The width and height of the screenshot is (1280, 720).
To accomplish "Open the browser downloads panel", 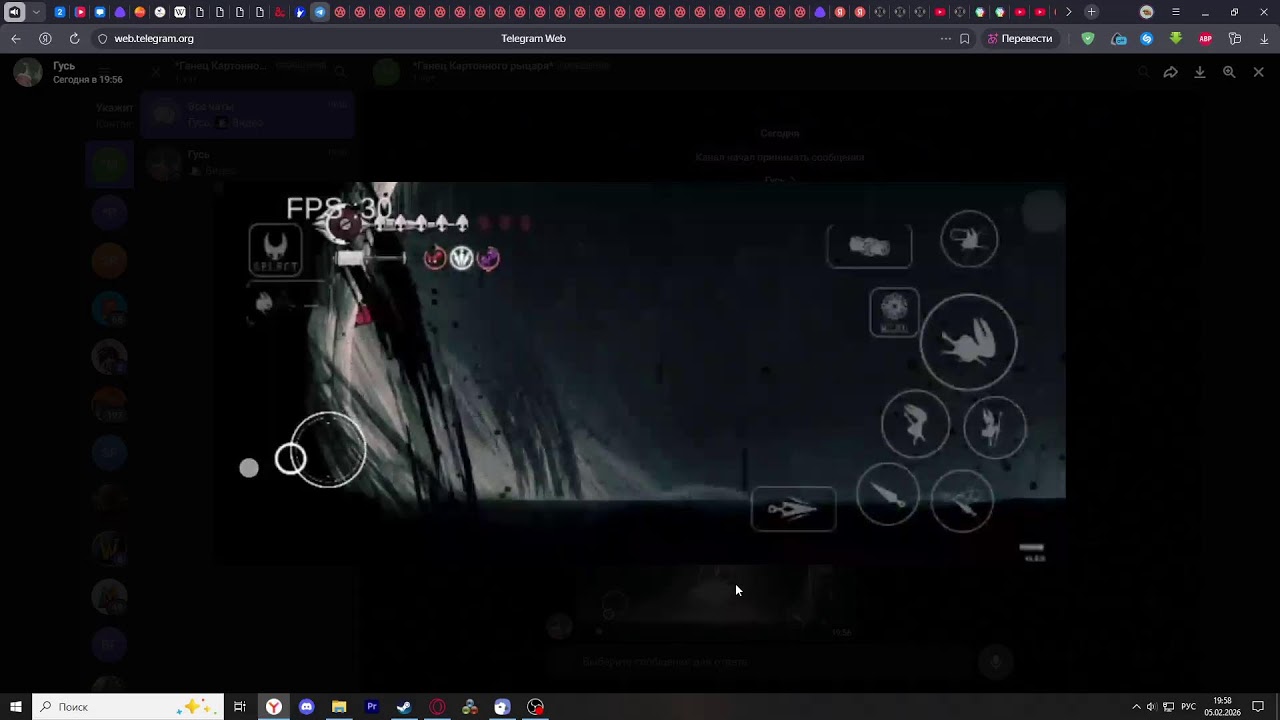I will coord(1264,39).
